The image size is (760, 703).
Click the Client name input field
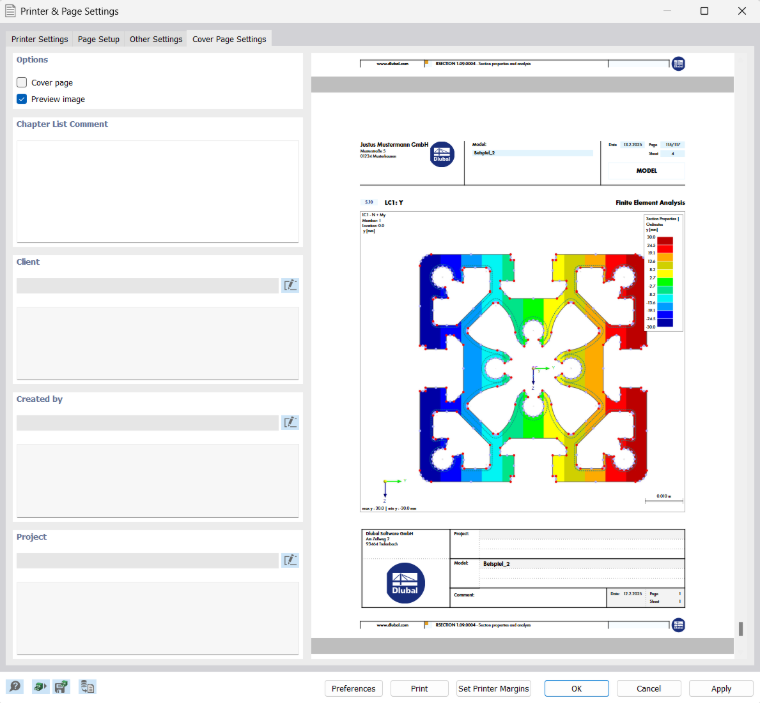147,285
